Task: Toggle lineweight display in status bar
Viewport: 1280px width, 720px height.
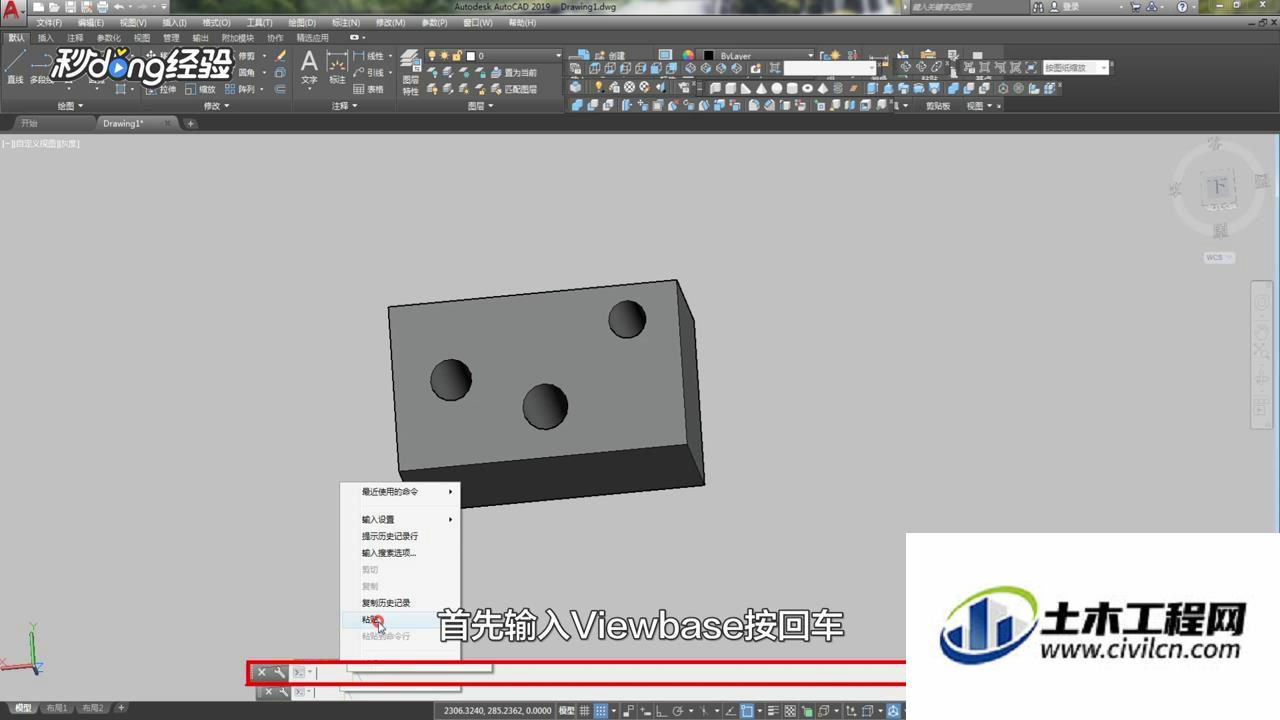Action: [773, 711]
